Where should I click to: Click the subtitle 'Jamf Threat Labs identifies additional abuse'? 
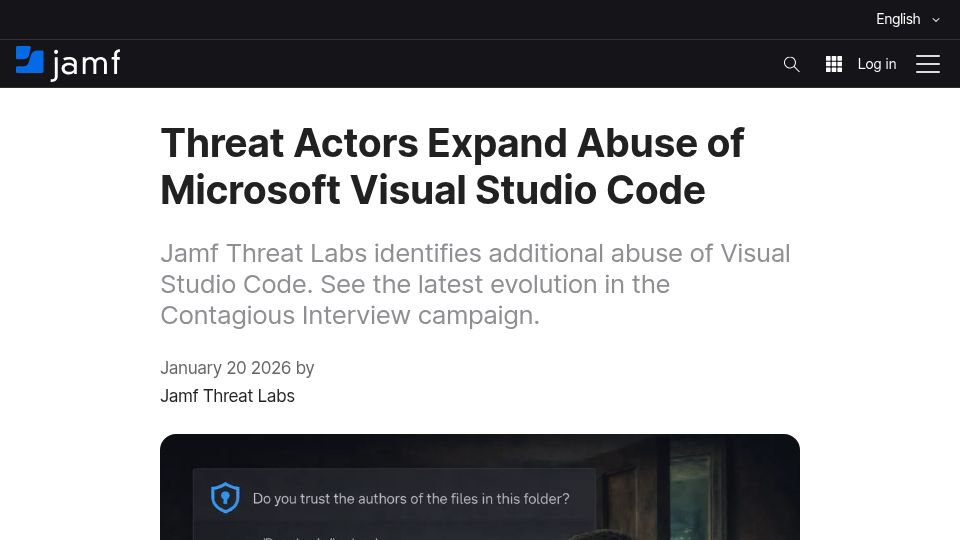(475, 285)
